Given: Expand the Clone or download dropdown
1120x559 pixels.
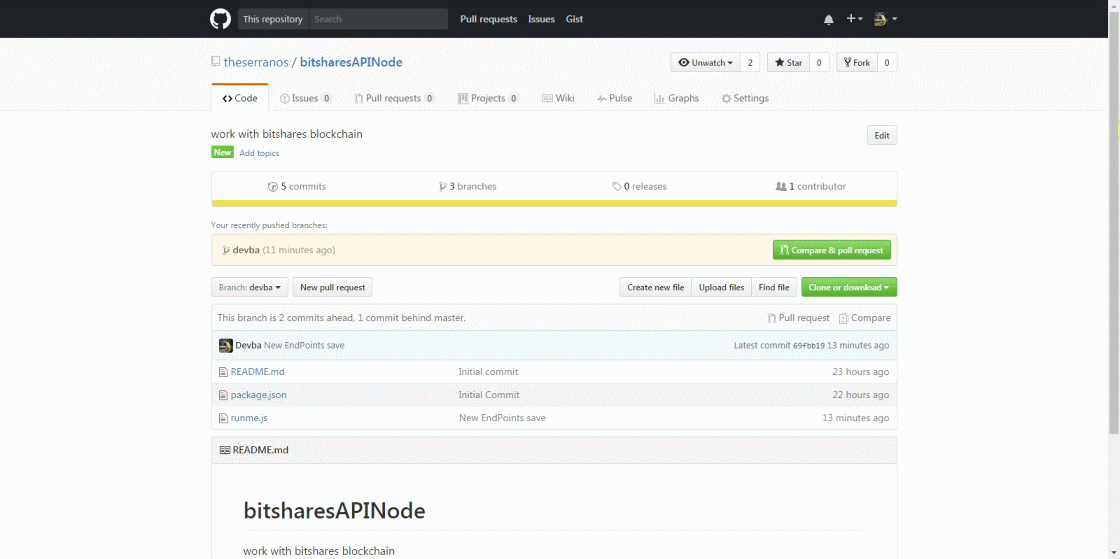Looking at the screenshot, I should pyautogui.click(x=849, y=287).
